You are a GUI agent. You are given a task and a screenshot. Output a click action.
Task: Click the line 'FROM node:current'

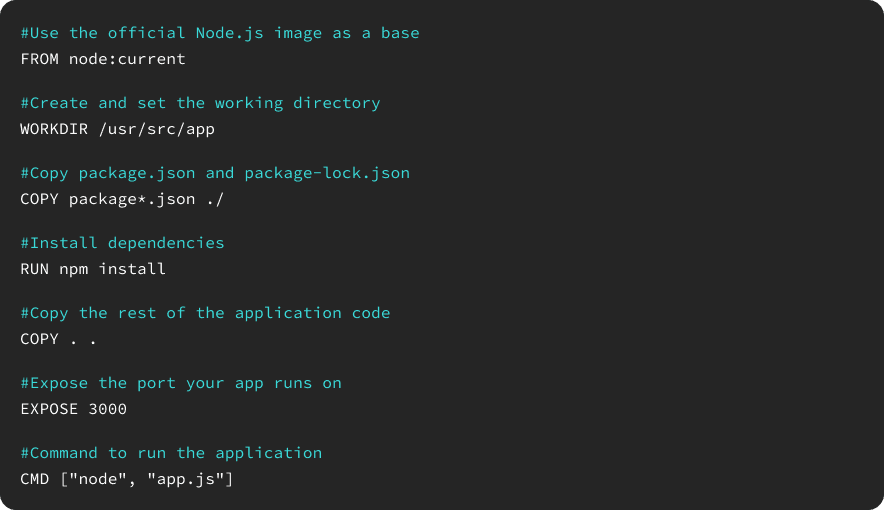(103, 59)
